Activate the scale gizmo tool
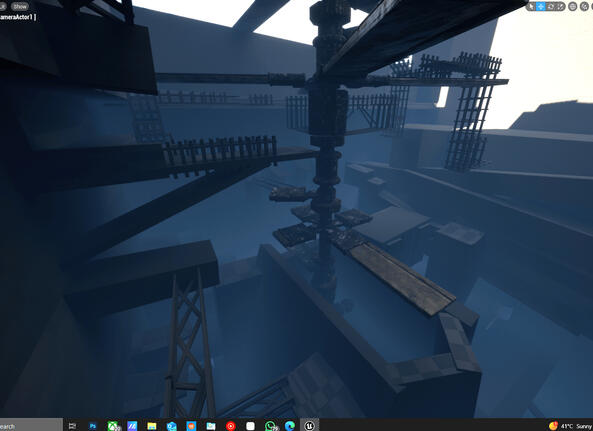The height and width of the screenshot is (431, 593). [560, 6]
